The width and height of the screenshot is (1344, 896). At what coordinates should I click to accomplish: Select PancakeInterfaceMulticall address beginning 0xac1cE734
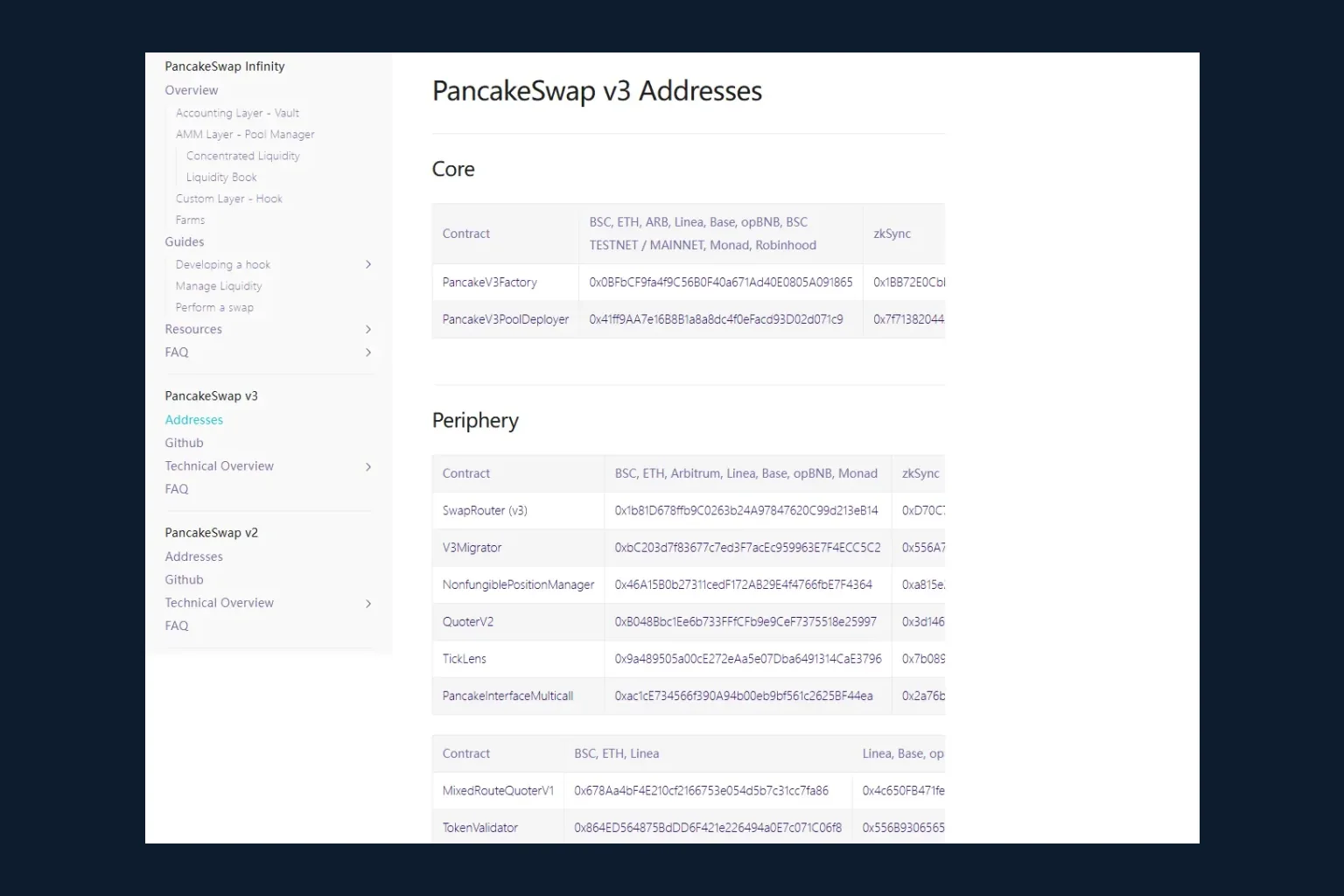click(x=744, y=696)
